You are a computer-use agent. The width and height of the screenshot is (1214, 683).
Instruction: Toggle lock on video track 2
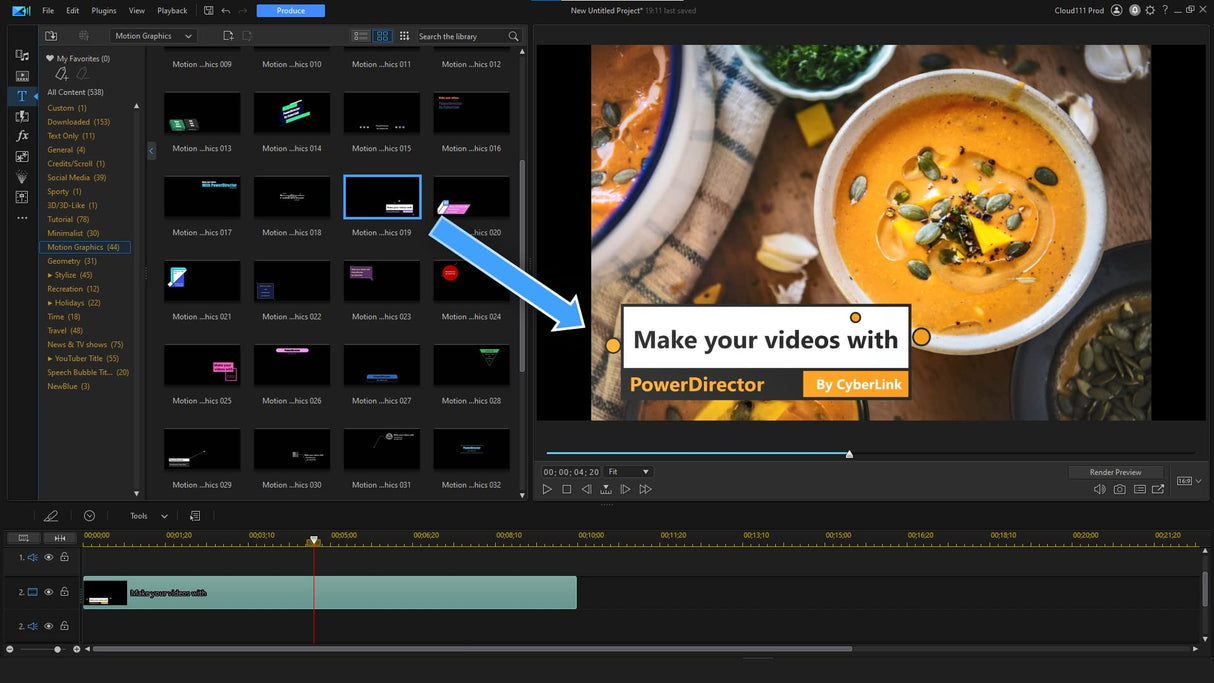(64, 592)
